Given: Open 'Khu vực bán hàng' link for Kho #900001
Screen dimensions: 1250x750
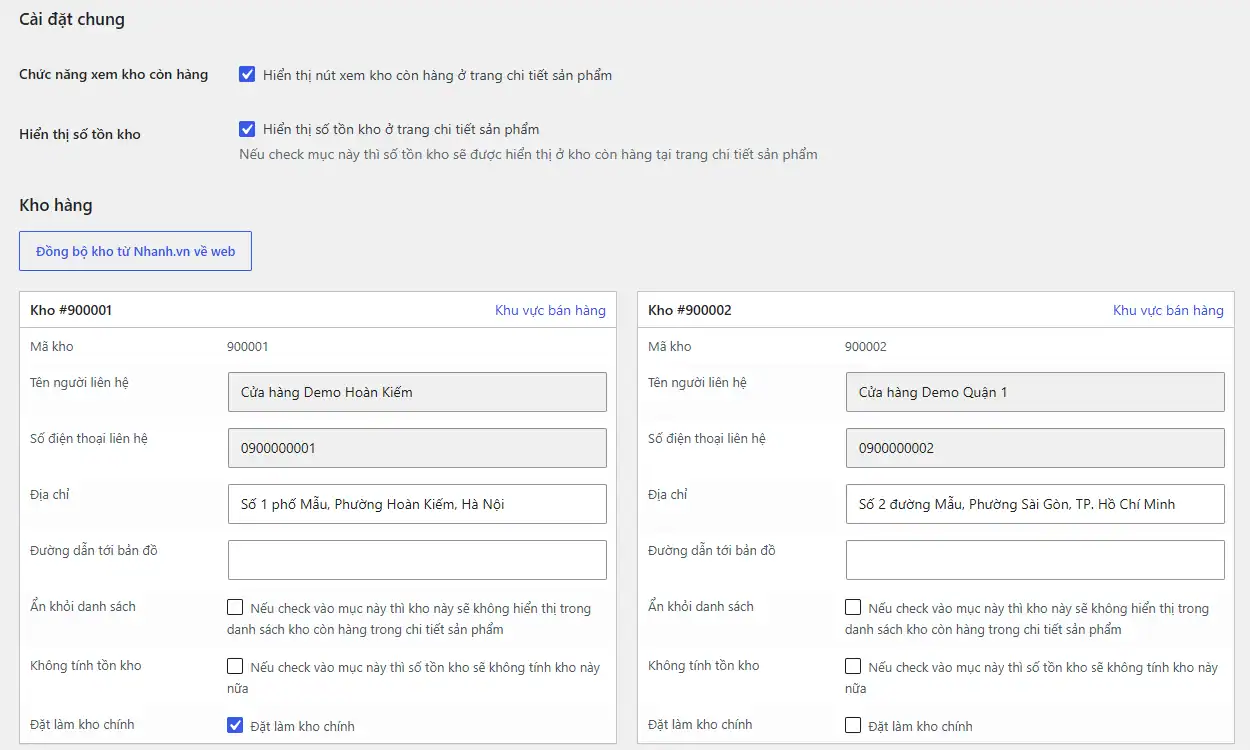Looking at the screenshot, I should 550,310.
